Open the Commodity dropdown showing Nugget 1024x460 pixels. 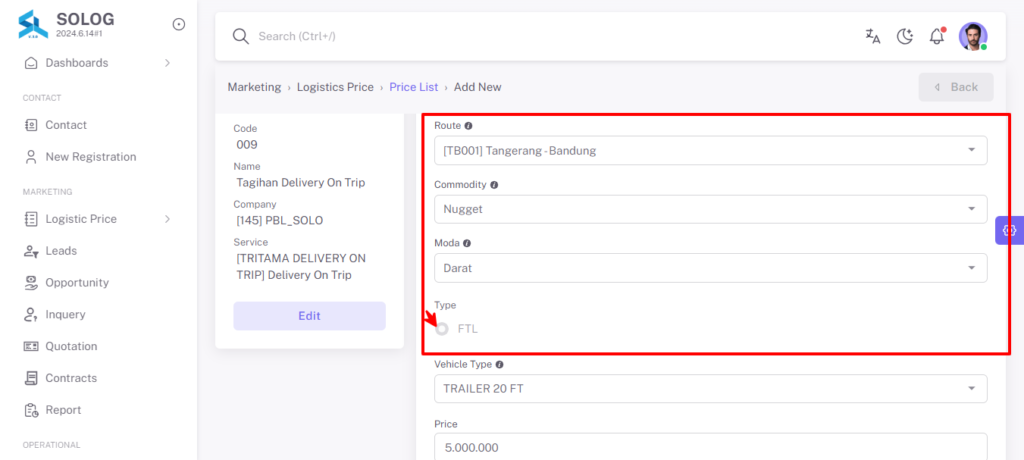tap(711, 209)
